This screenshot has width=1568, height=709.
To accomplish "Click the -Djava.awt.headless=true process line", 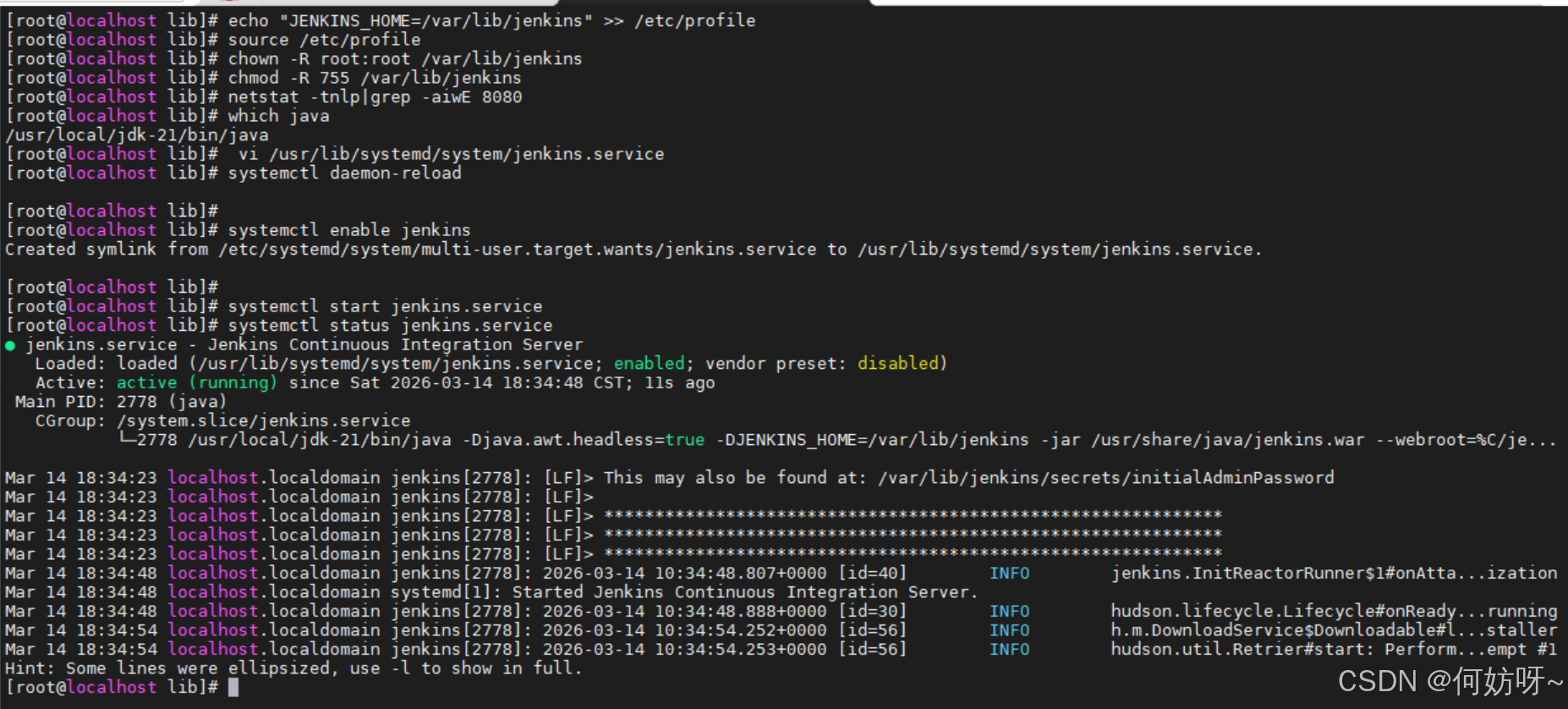I will tap(837, 440).
